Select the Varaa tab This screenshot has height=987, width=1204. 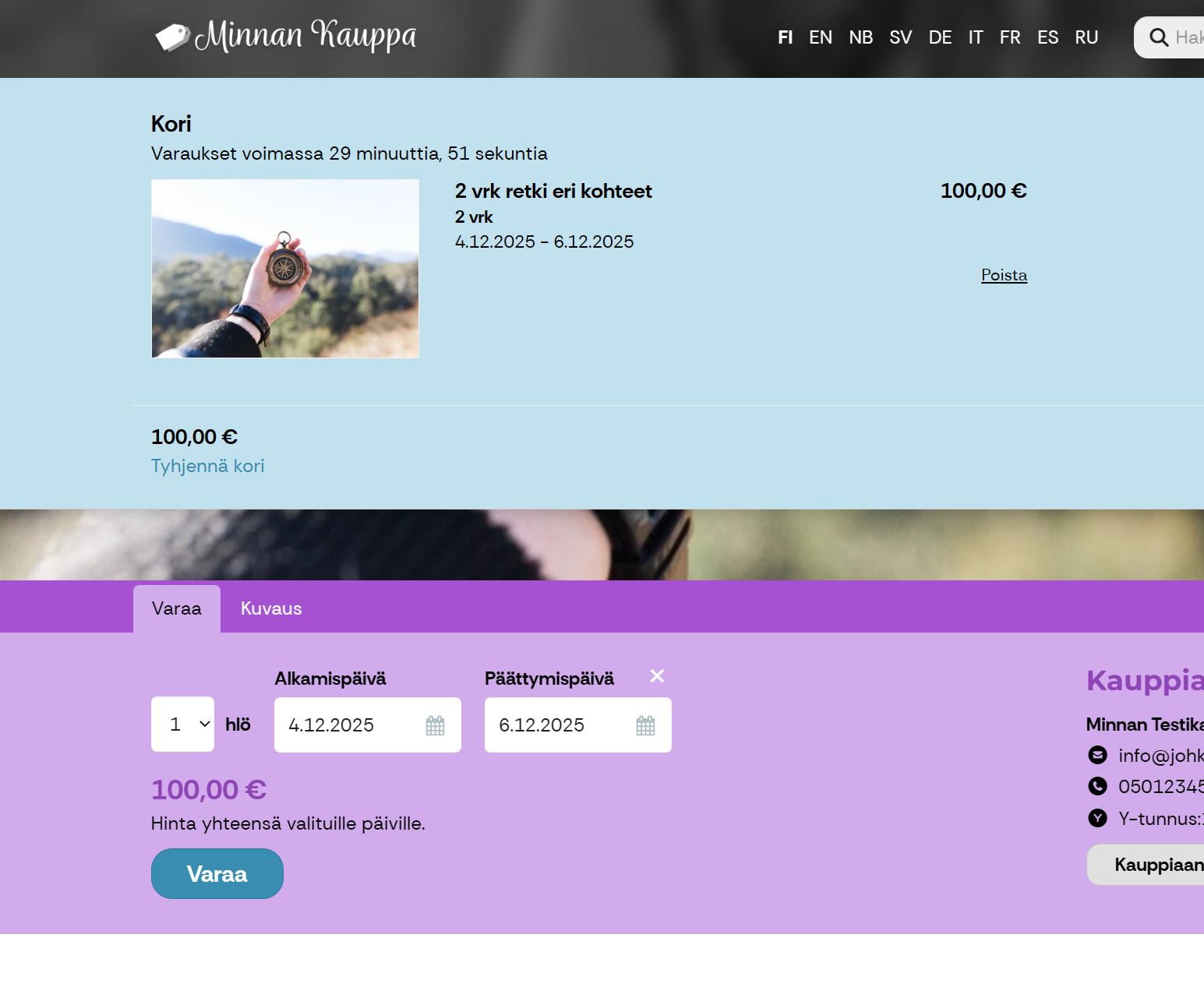pyautogui.click(x=177, y=608)
